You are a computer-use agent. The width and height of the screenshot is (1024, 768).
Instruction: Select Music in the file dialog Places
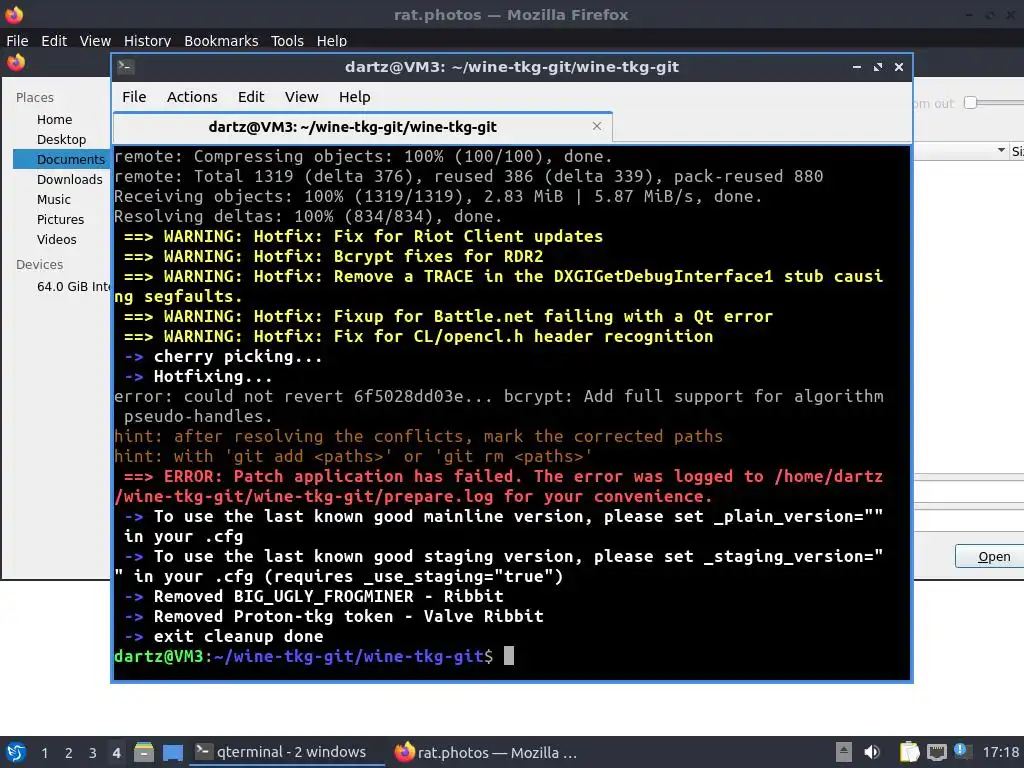(x=54, y=199)
